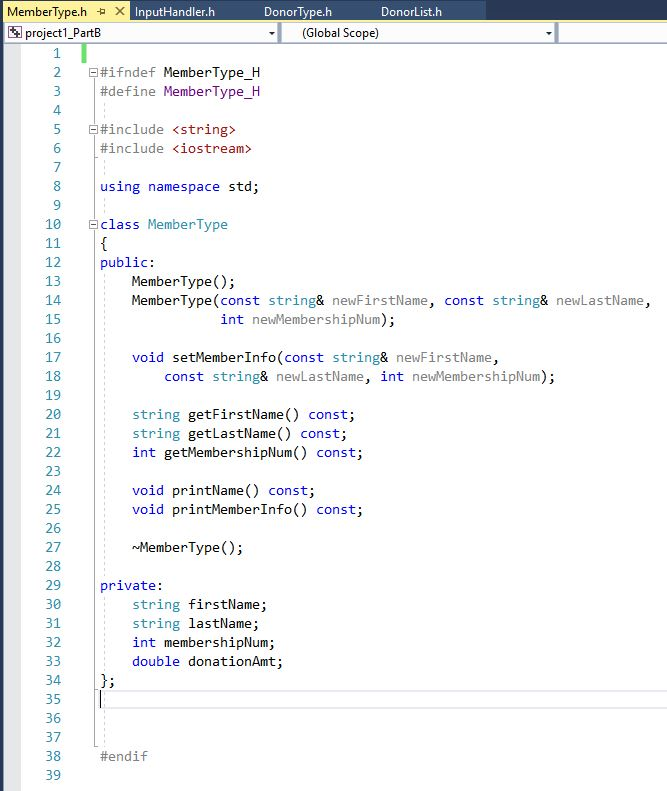
Task: Collapse the #include block outline
Action: click(x=93, y=130)
